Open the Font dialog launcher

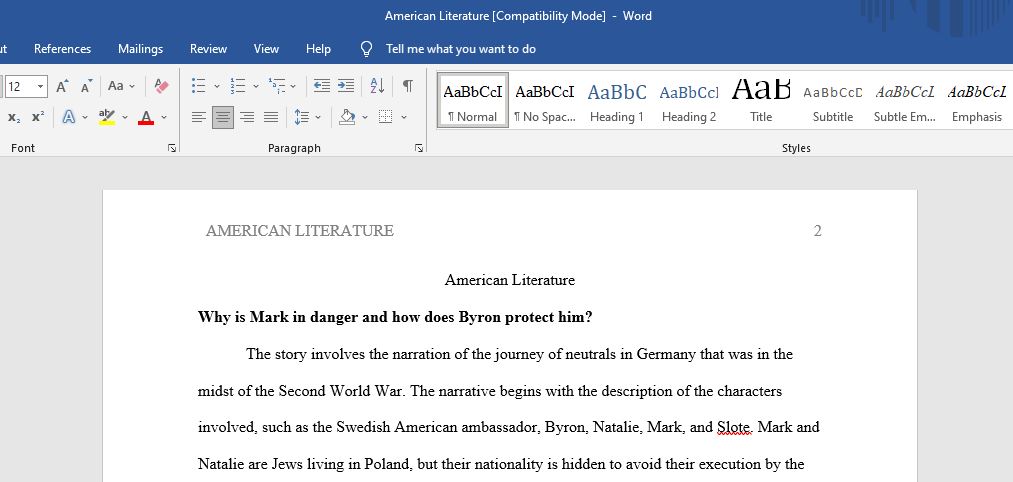172,148
